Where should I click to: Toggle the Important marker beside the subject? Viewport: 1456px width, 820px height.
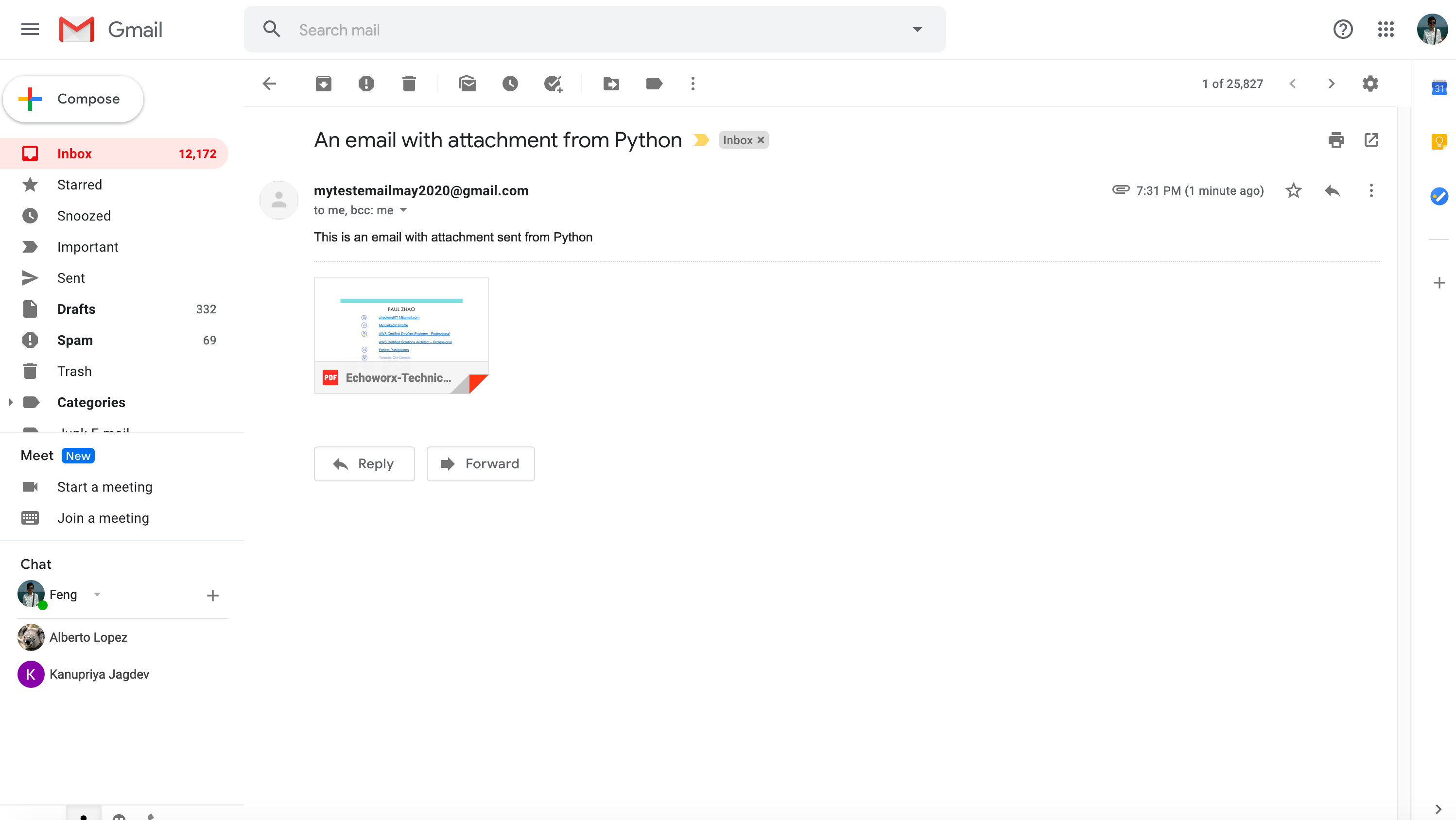click(701, 139)
